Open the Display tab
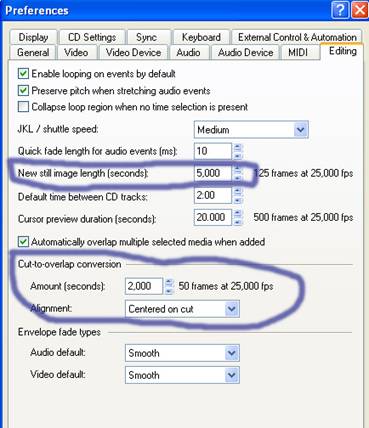This screenshot has width=369, height=428. click(33, 37)
